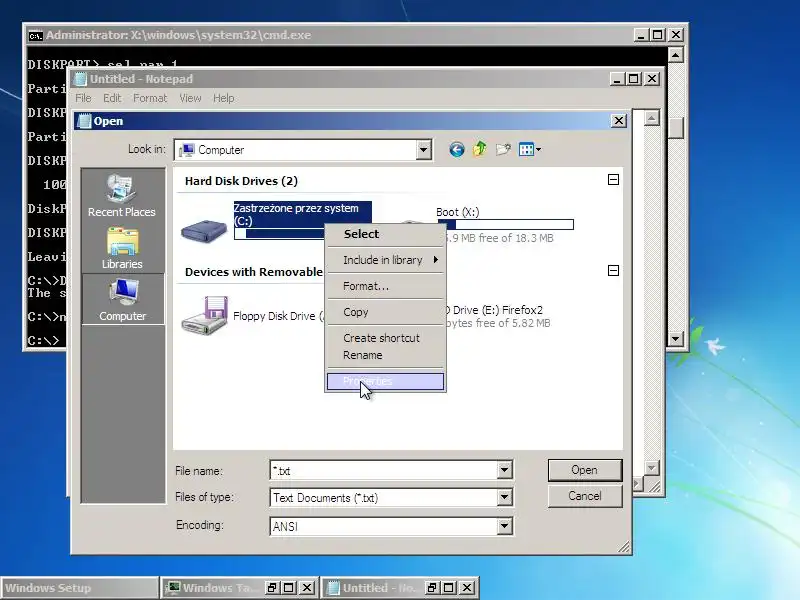Go up one level with the folder-up icon
Image resolution: width=800 pixels, height=600 pixels.
point(480,149)
